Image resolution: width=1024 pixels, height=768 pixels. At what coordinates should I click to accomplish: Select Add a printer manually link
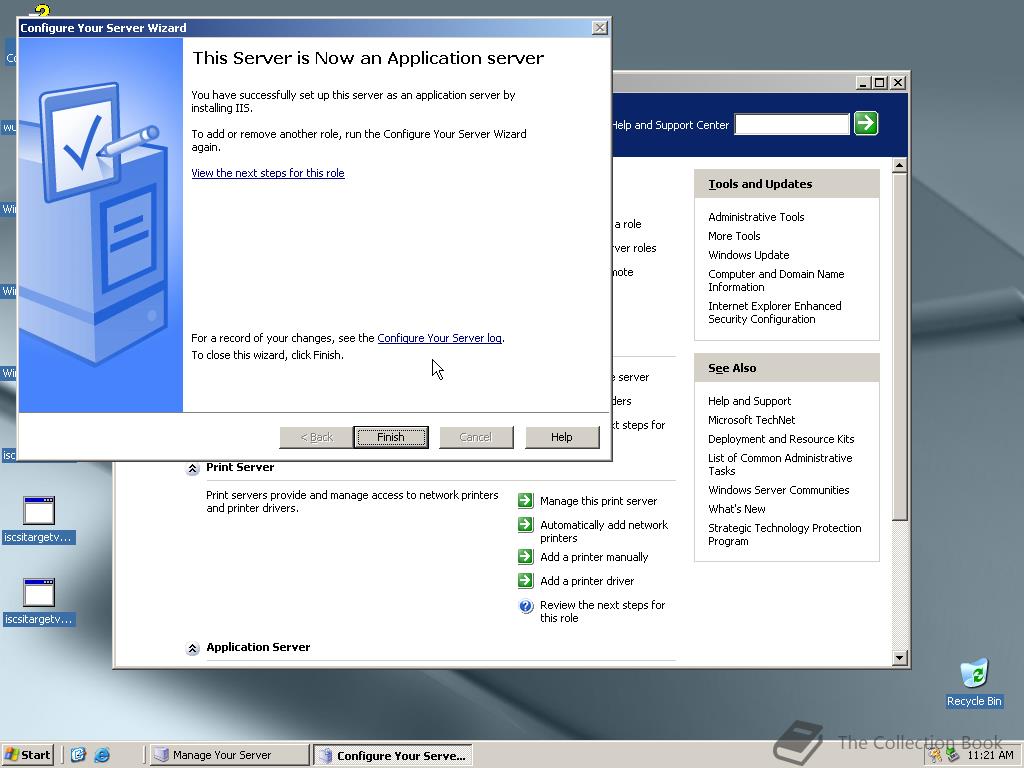[x=594, y=557]
